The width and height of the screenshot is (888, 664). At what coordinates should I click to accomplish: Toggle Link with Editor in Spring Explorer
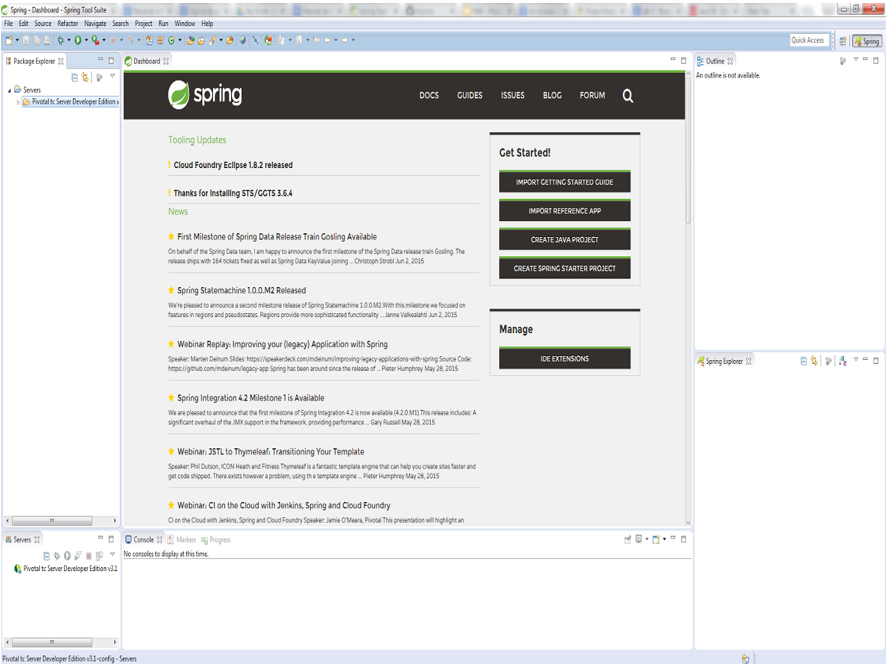click(814, 361)
